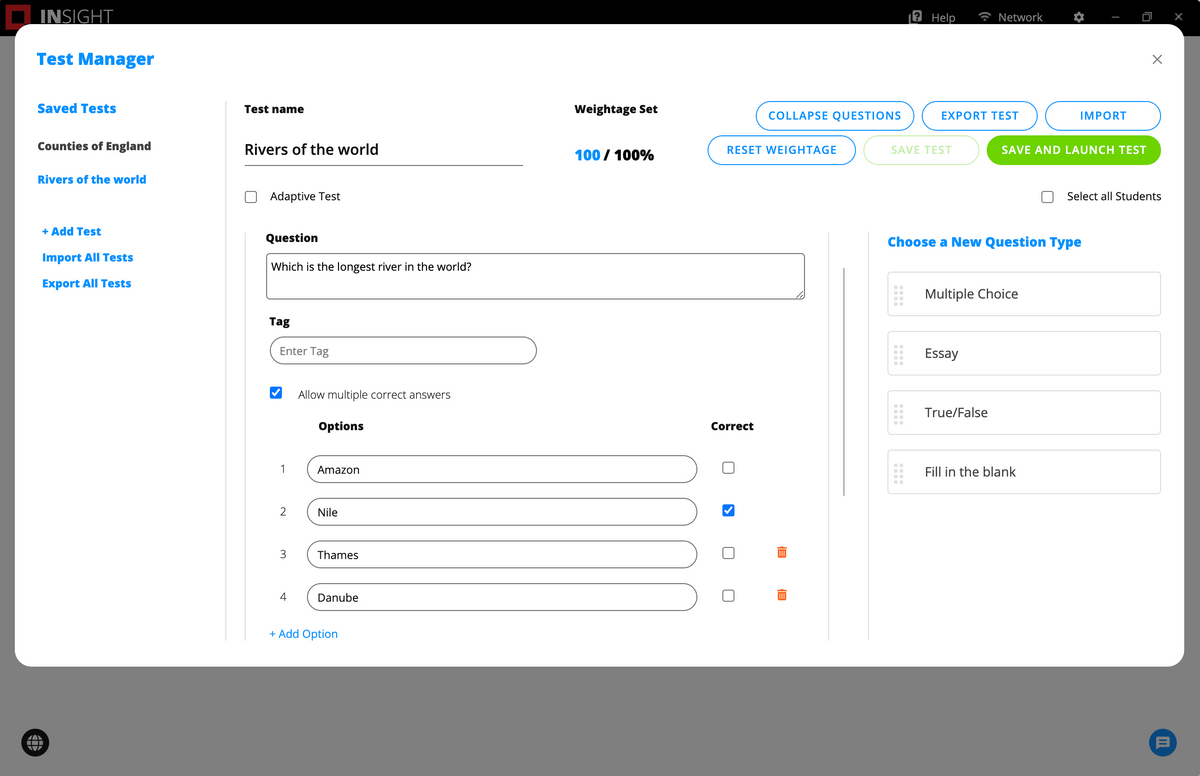Image resolution: width=1200 pixels, height=776 pixels.
Task: Click the Reset Weightage button
Action: 782,150
